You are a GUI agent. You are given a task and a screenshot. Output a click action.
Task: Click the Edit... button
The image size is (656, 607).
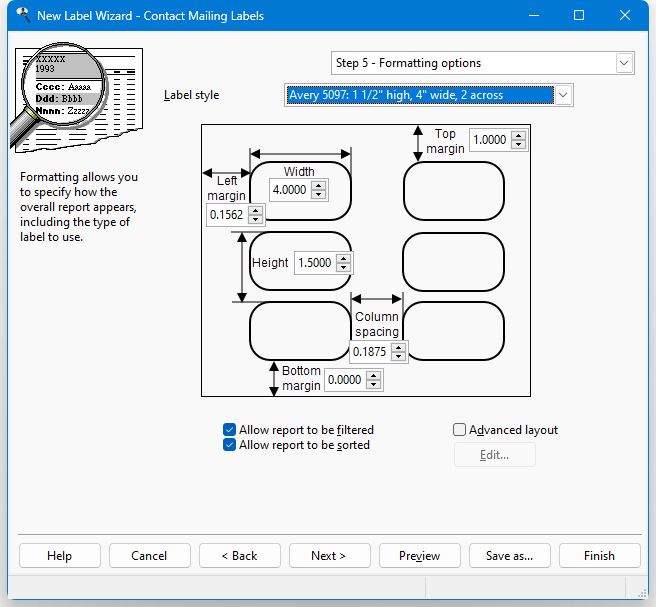[495, 455]
